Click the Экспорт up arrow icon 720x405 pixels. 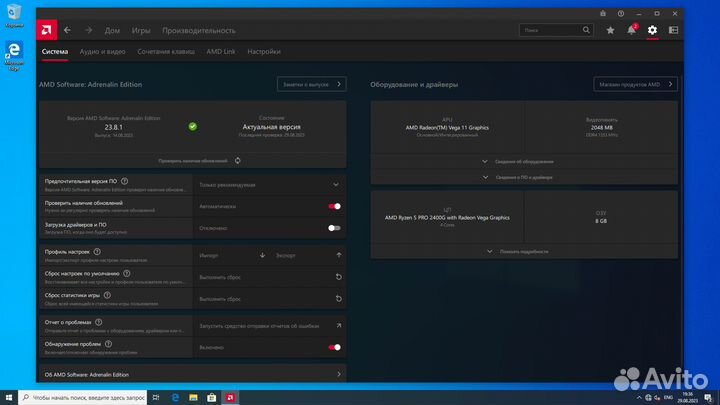pos(339,255)
